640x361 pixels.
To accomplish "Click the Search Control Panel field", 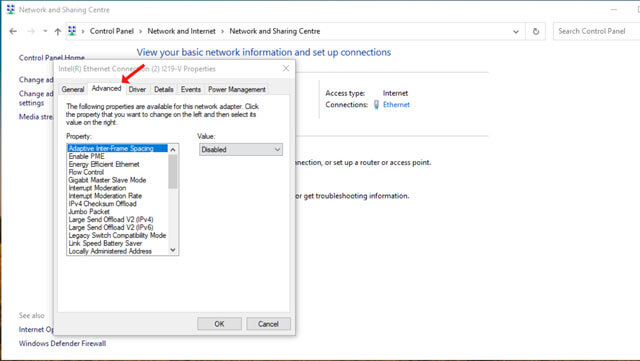I will (x=596, y=31).
